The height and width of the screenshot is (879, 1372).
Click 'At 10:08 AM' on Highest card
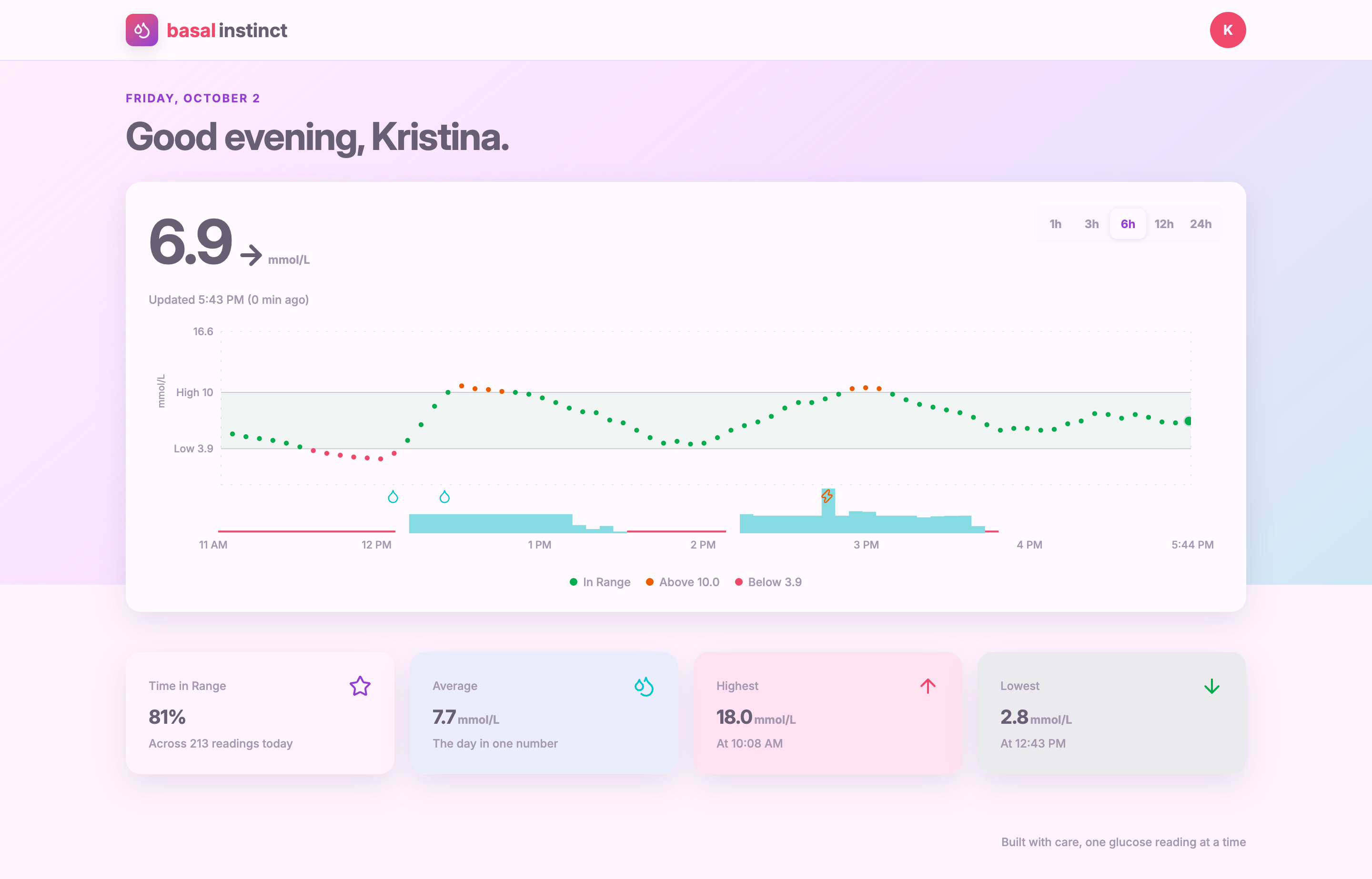click(749, 743)
